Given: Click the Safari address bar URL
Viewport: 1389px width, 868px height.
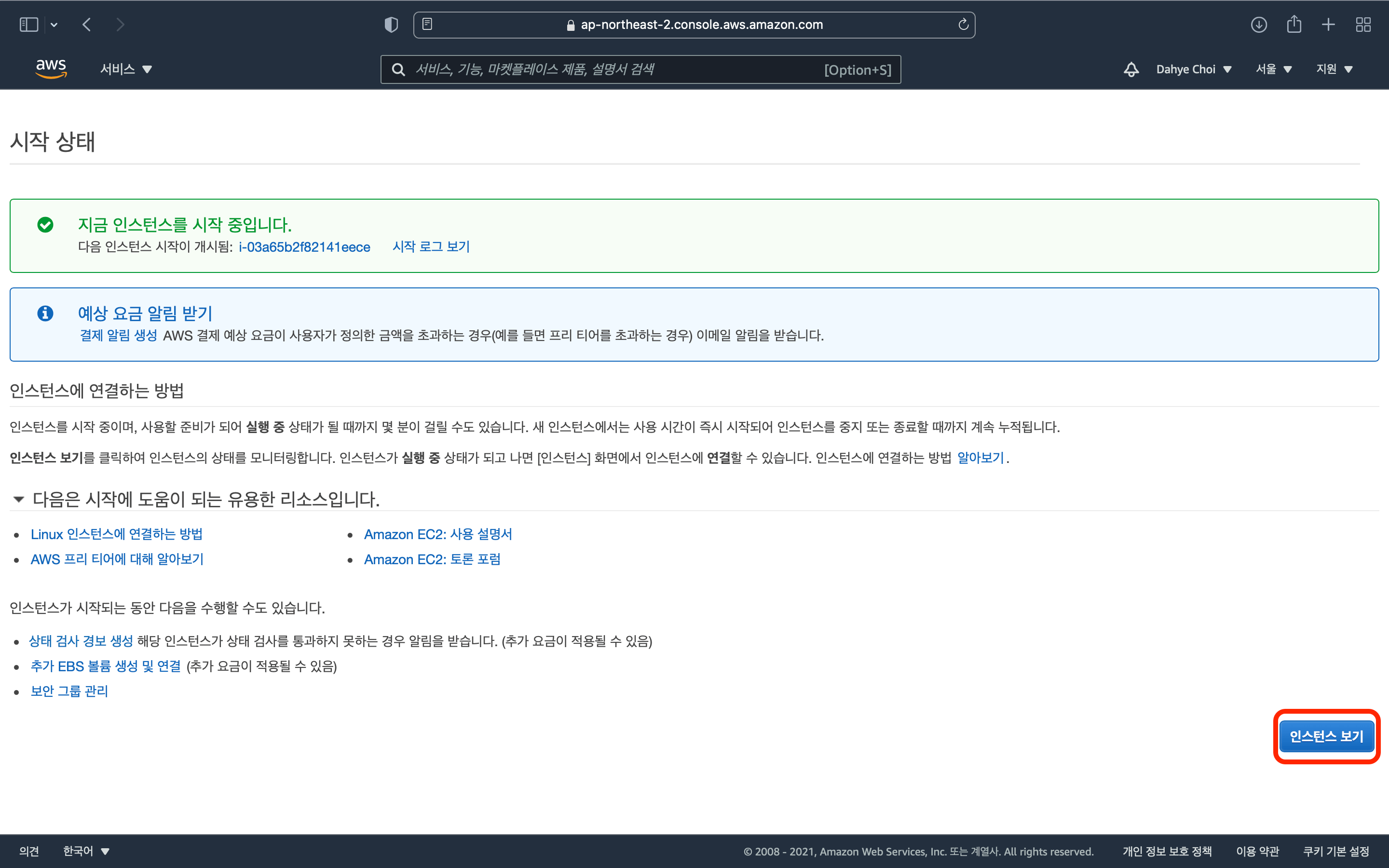Looking at the screenshot, I should 694,25.
